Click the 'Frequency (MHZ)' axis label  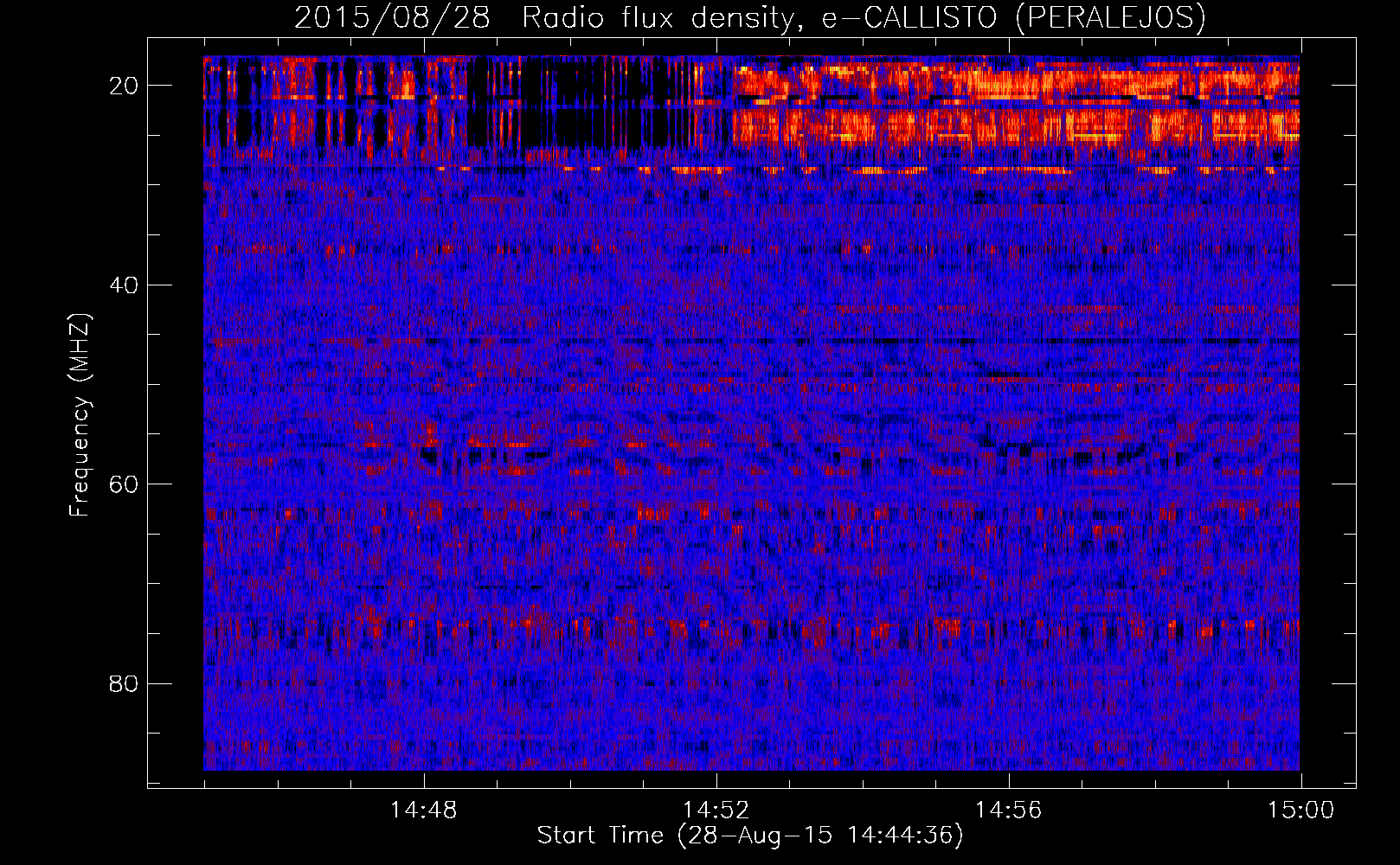coord(80,415)
